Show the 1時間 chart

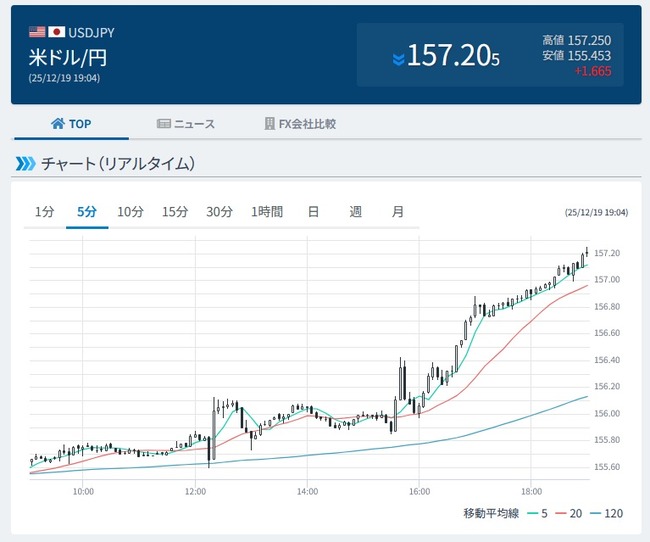[267, 212]
